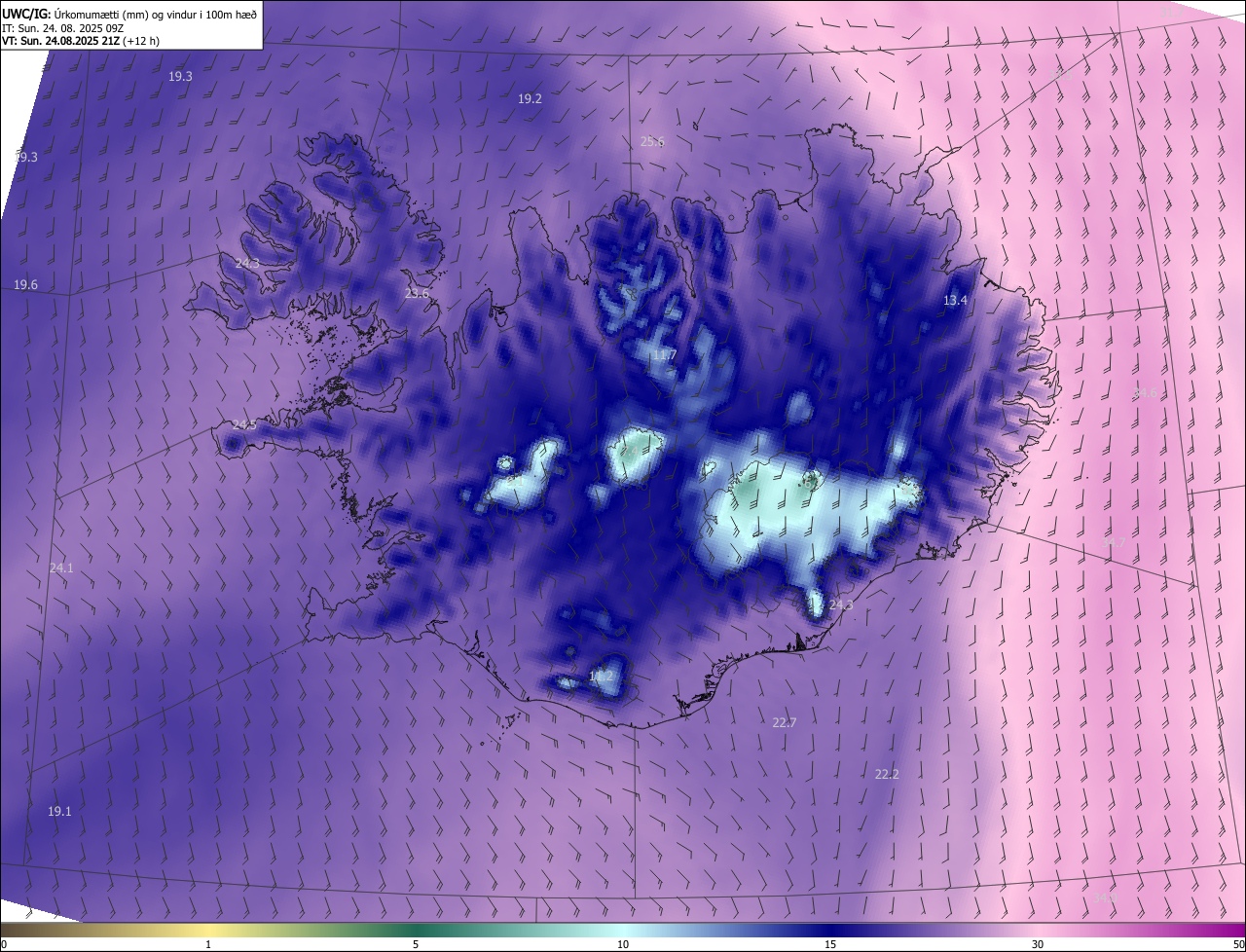
Task: Select the 19.1 value label on the map
Action: point(59,811)
